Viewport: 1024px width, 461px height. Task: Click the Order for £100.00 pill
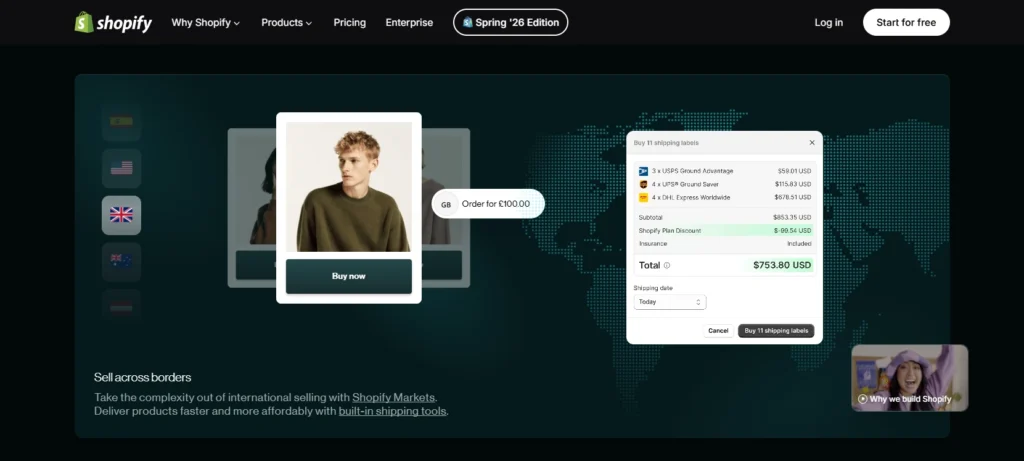(x=488, y=204)
